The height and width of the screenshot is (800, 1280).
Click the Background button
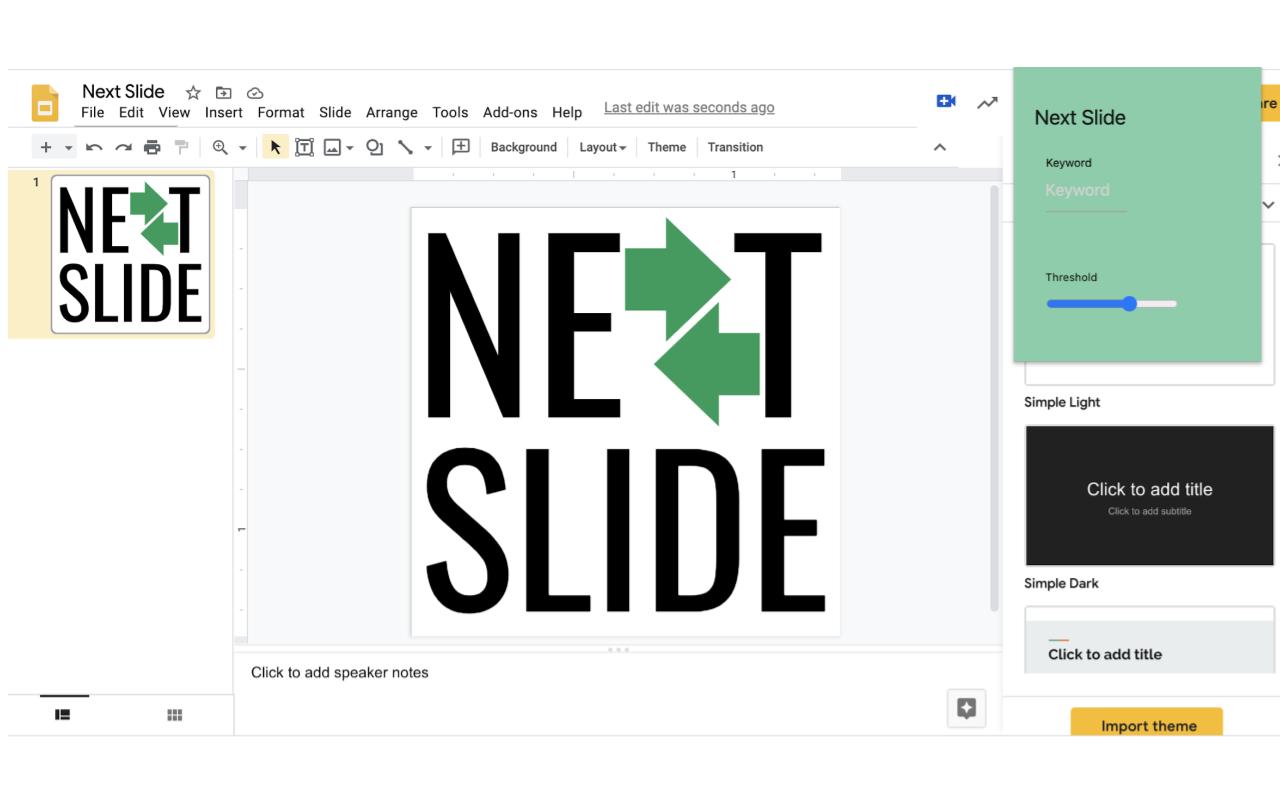point(523,147)
